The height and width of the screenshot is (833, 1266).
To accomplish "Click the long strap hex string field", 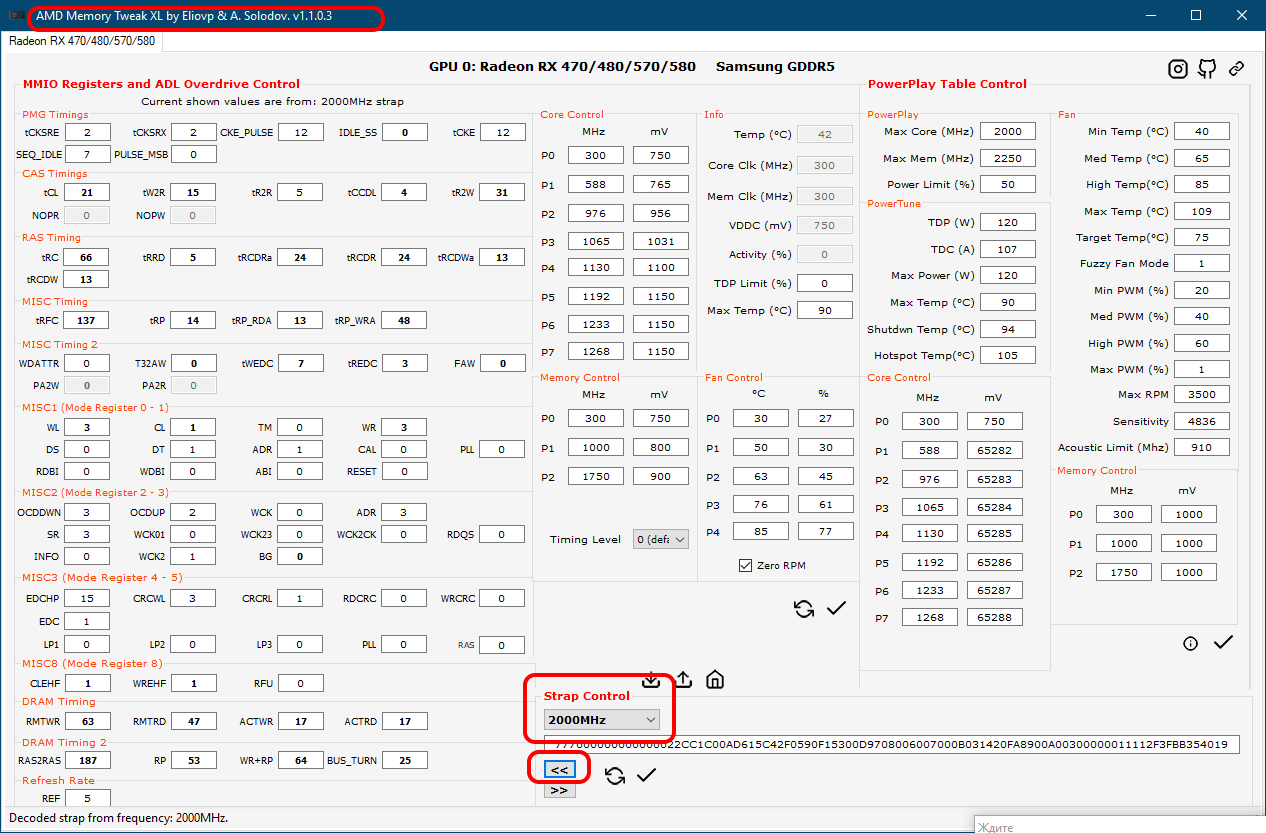I will point(892,744).
